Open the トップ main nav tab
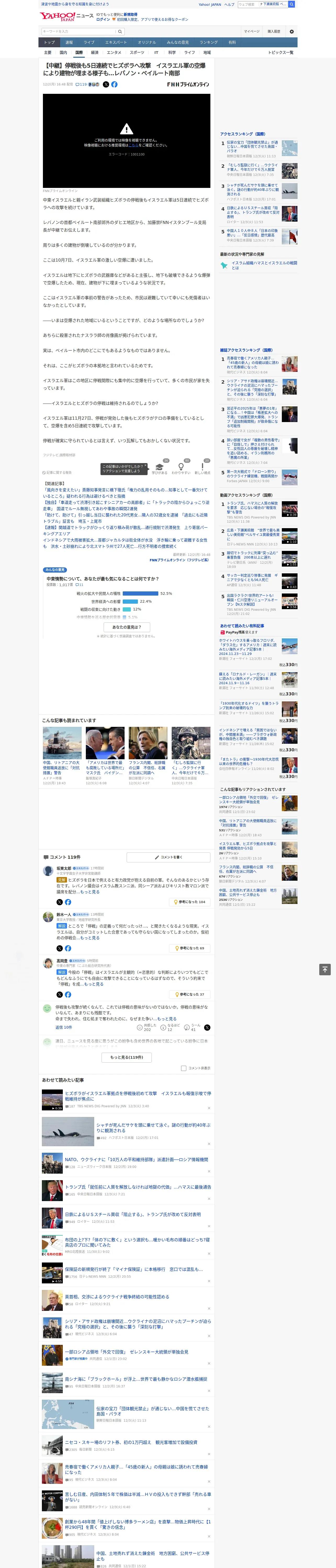The height and width of the screenshot is (1568, 336). pos(49,43)
